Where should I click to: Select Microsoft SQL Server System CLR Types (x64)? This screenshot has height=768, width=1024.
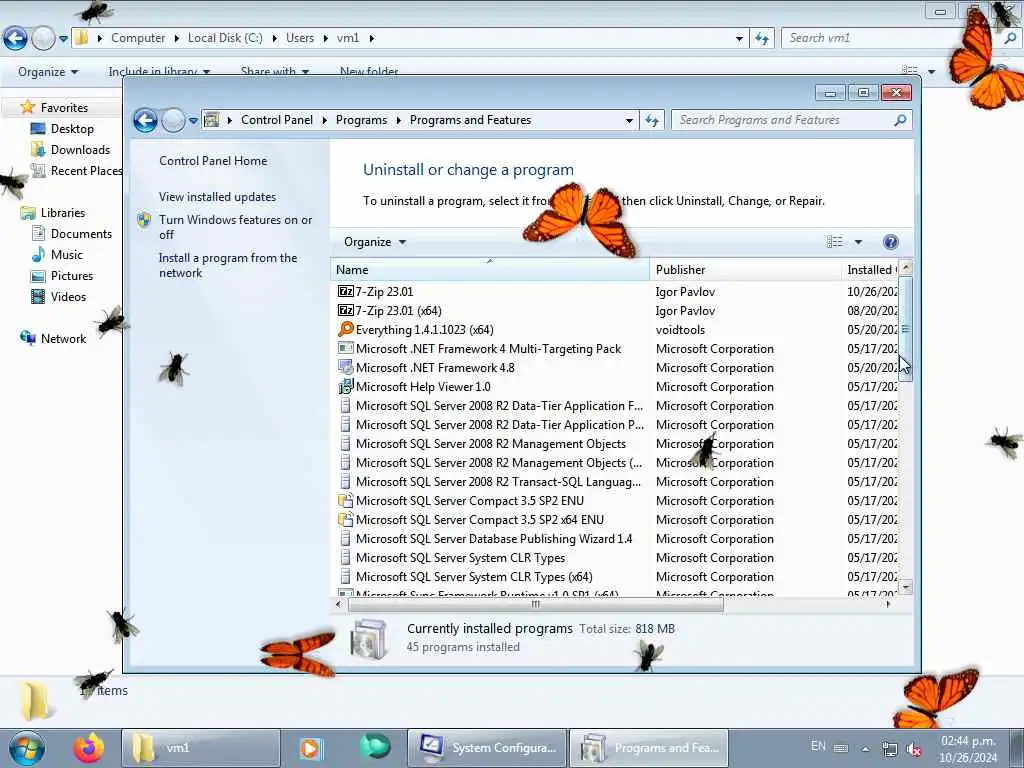[474, 577]
